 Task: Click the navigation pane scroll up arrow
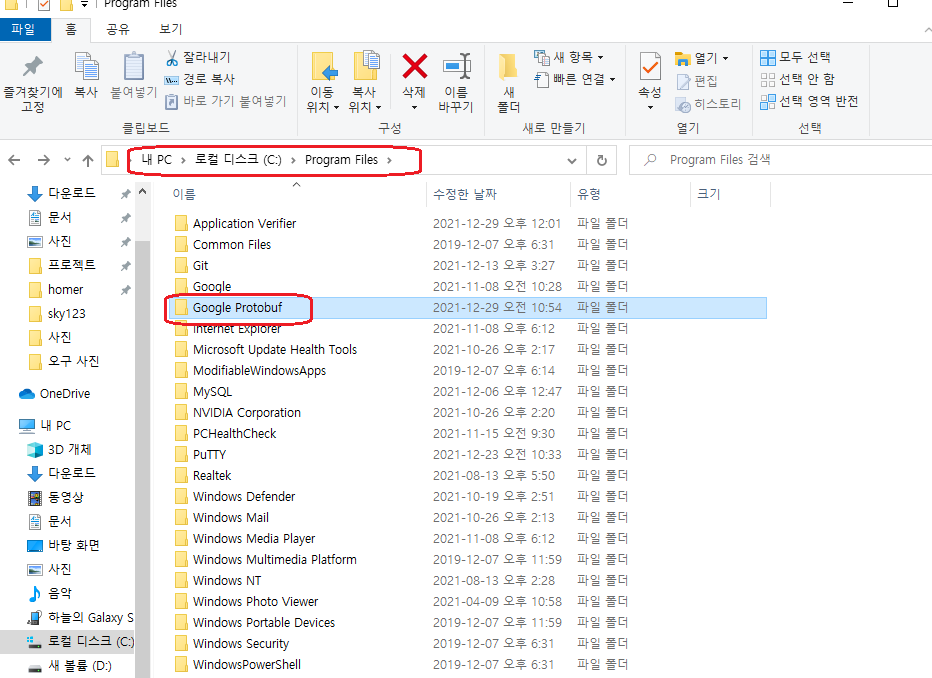click(x=142, y=191)
